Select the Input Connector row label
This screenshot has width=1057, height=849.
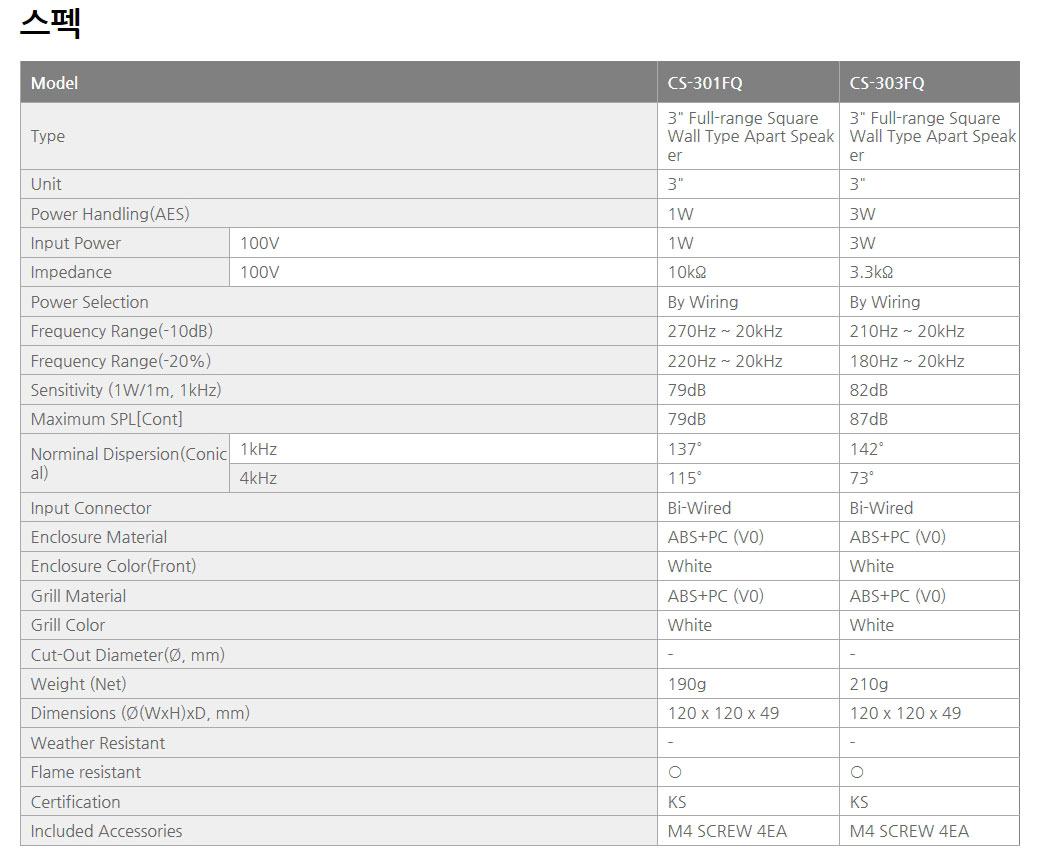(x=91, y=508)
